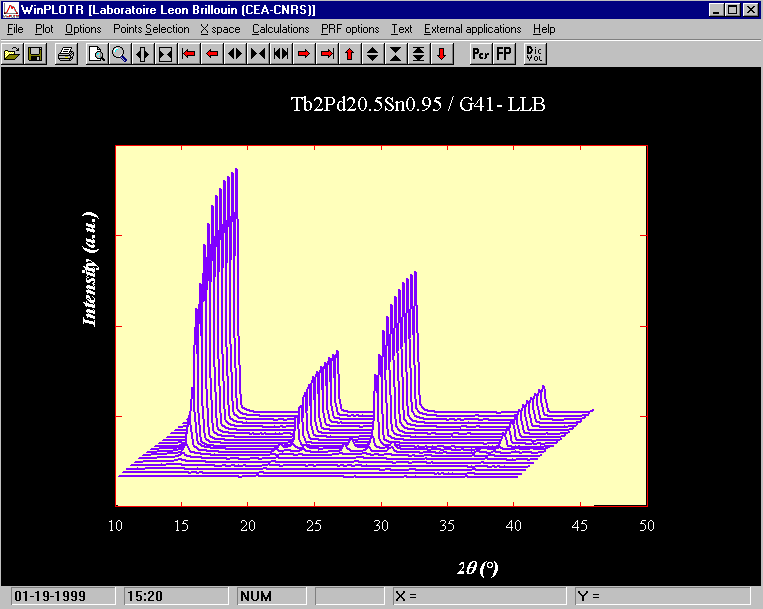Screen dimensions: 763x609
Task: Launch FullProf with FP button
Action: pos(504,54)
